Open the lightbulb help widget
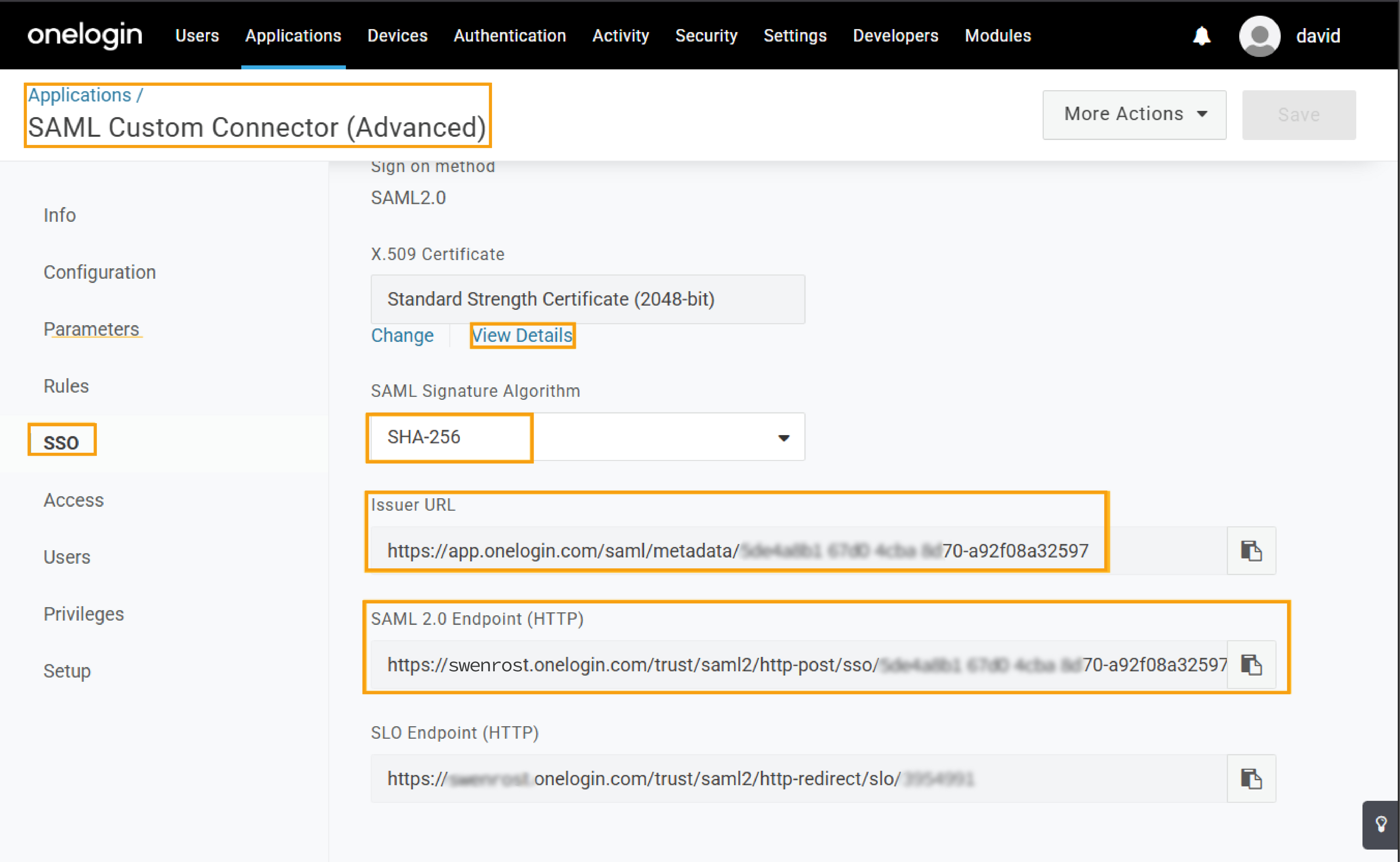Viewport: 1400px width, 862px height. click(x=1381, y=824)
